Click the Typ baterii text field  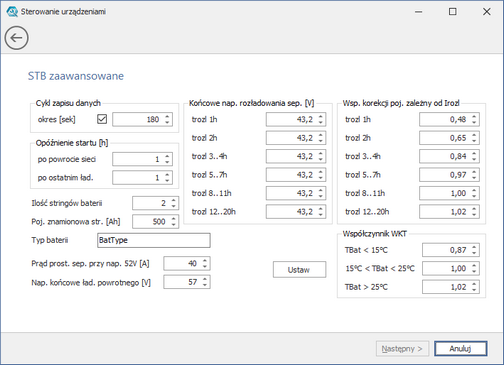tap(154, 240)
